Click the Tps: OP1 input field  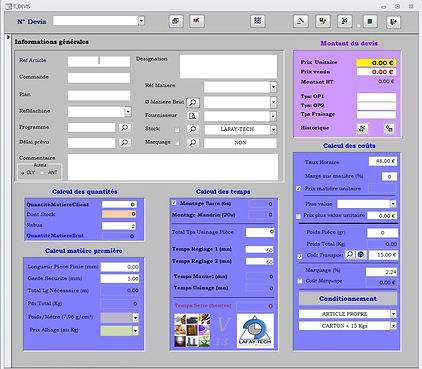pos(376,97)
